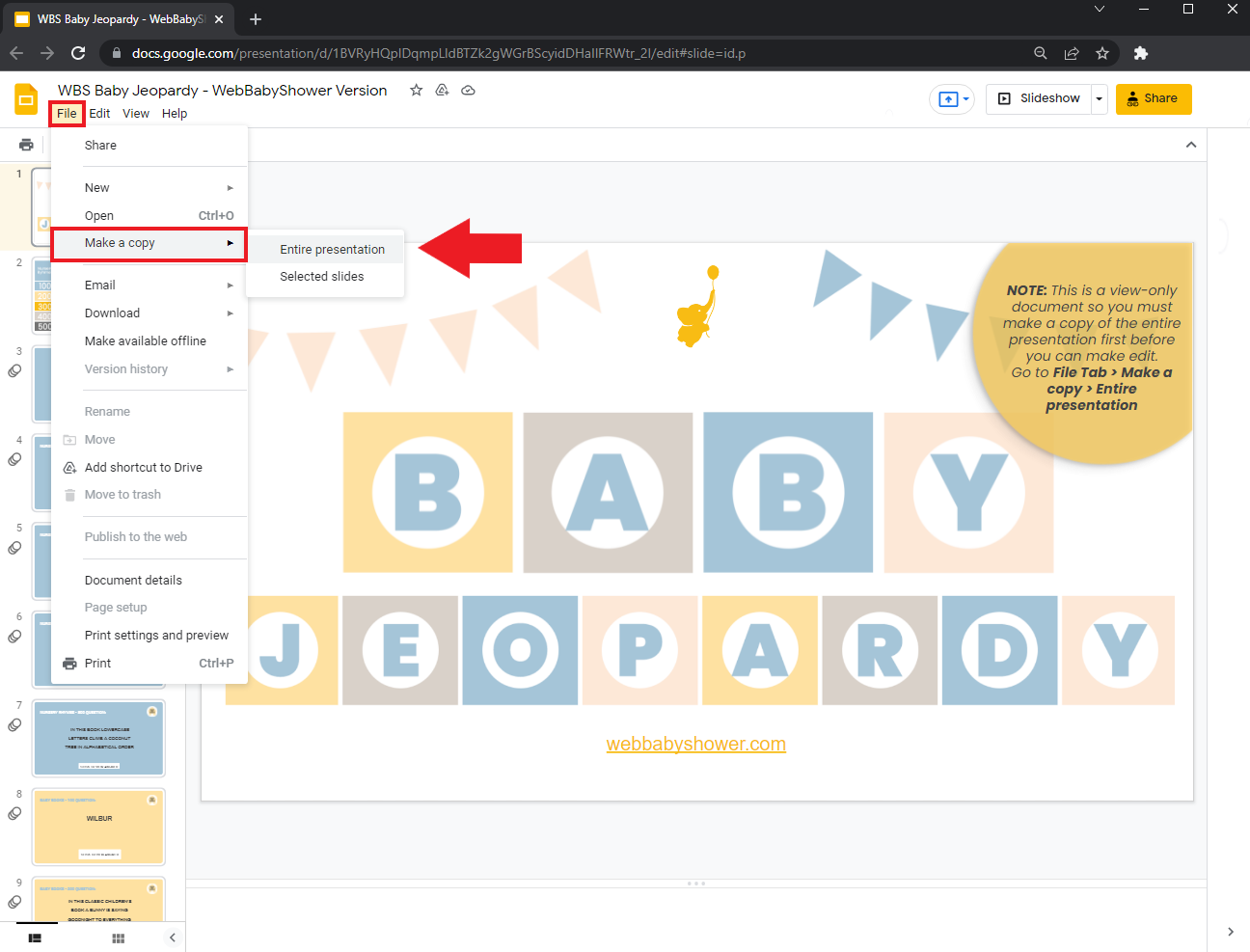Click the speaker notes resize handle dots
This screenshot has height=952, width=1250.
(696, 884)
